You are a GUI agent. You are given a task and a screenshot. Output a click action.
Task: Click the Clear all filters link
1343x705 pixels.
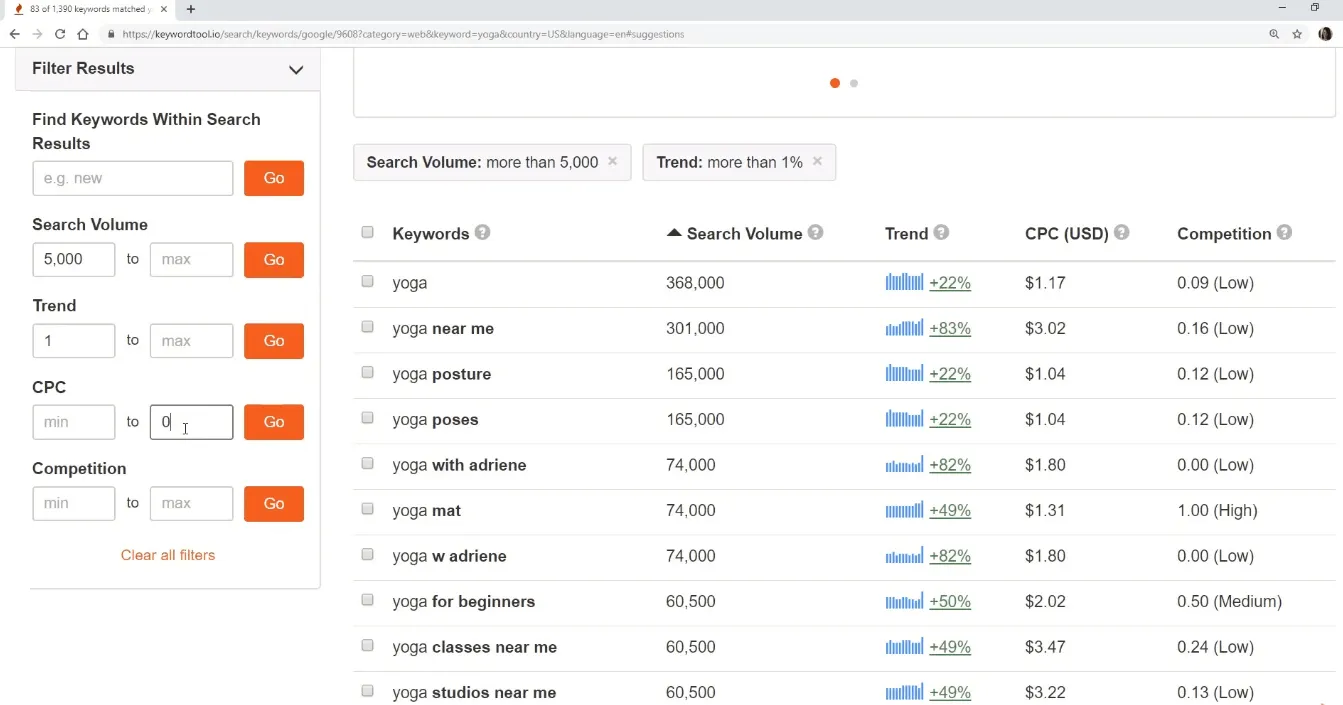[168, 555]
